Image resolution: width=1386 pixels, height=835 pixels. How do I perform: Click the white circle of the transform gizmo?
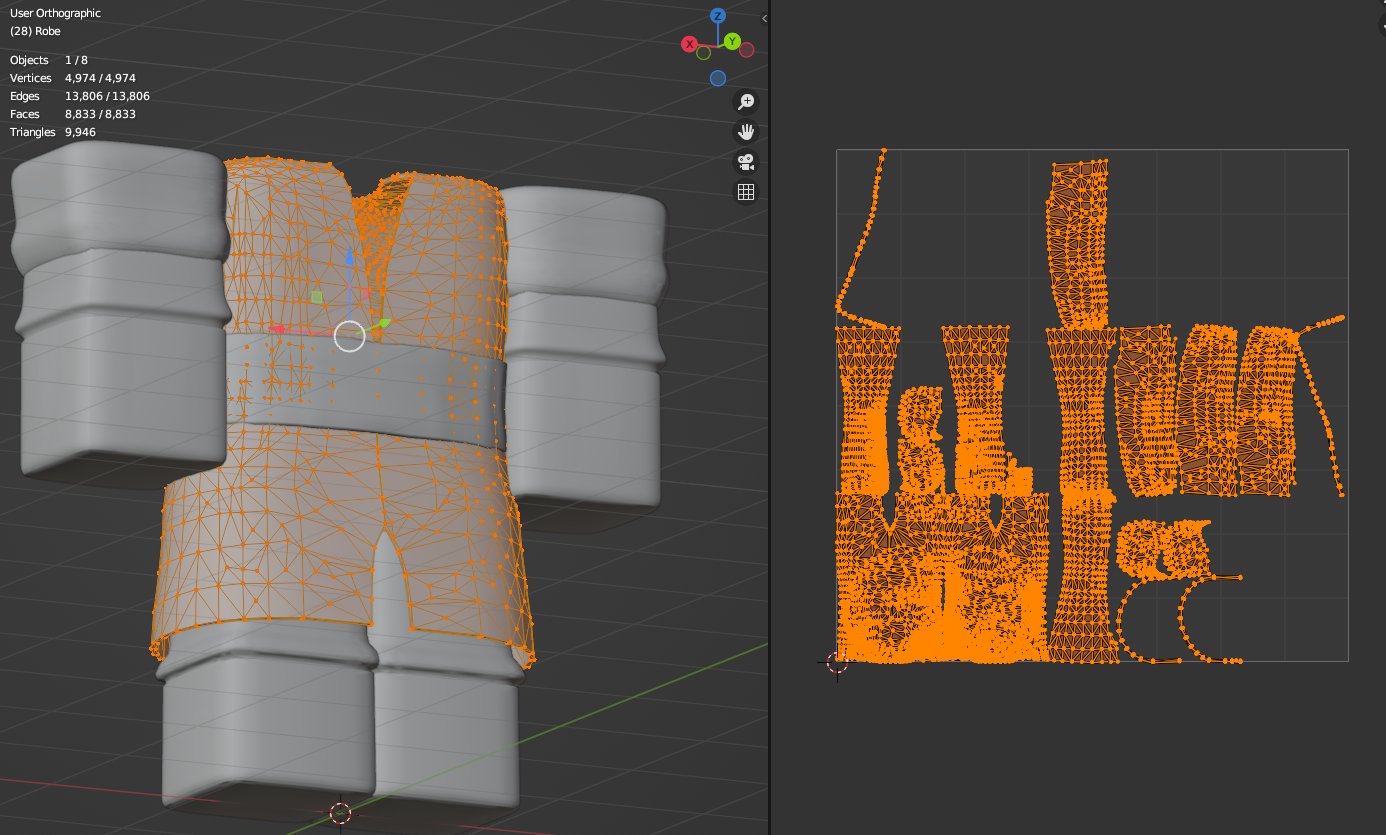349,336
